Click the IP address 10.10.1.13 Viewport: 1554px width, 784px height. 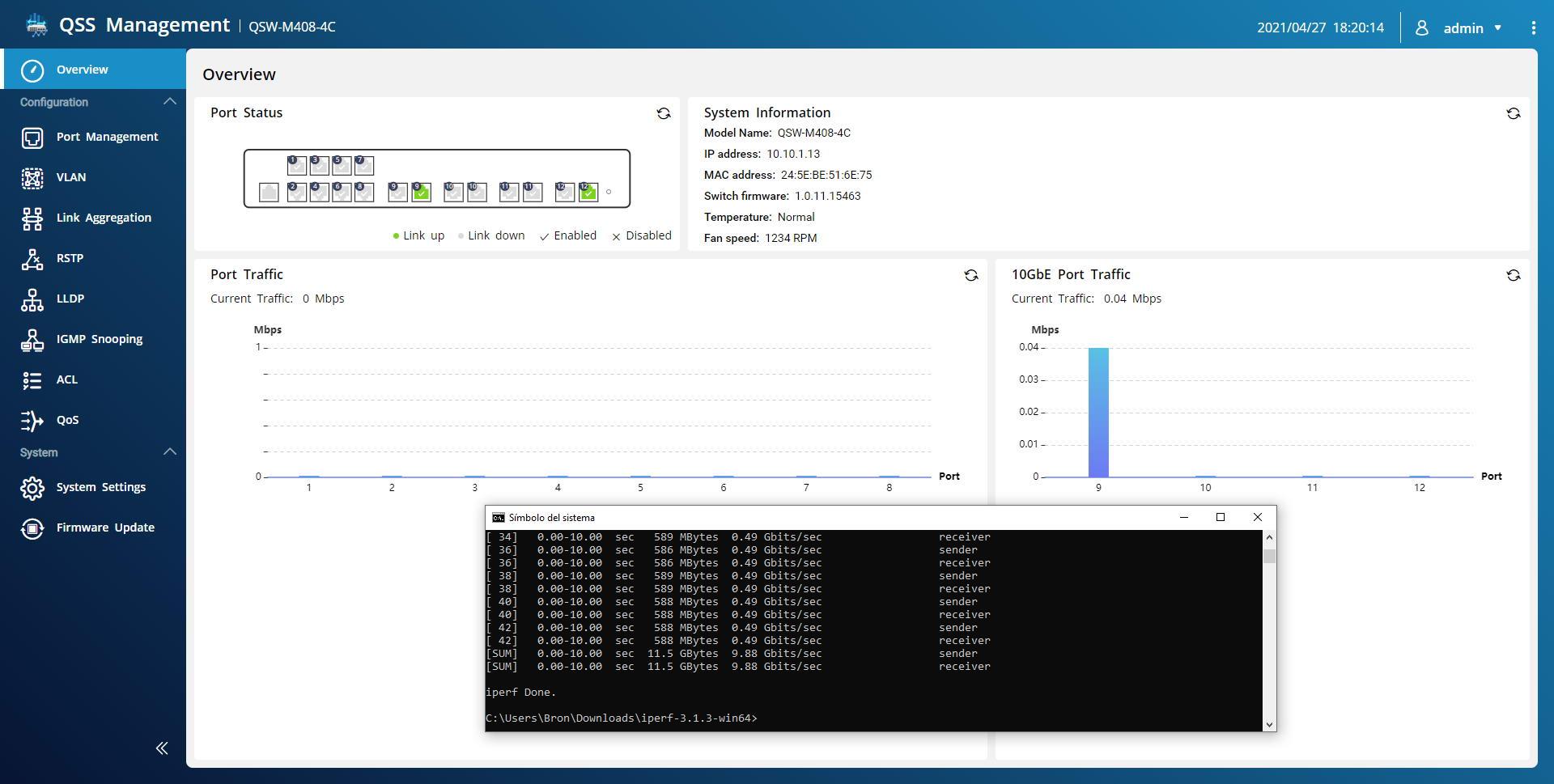tap(793, 154)
